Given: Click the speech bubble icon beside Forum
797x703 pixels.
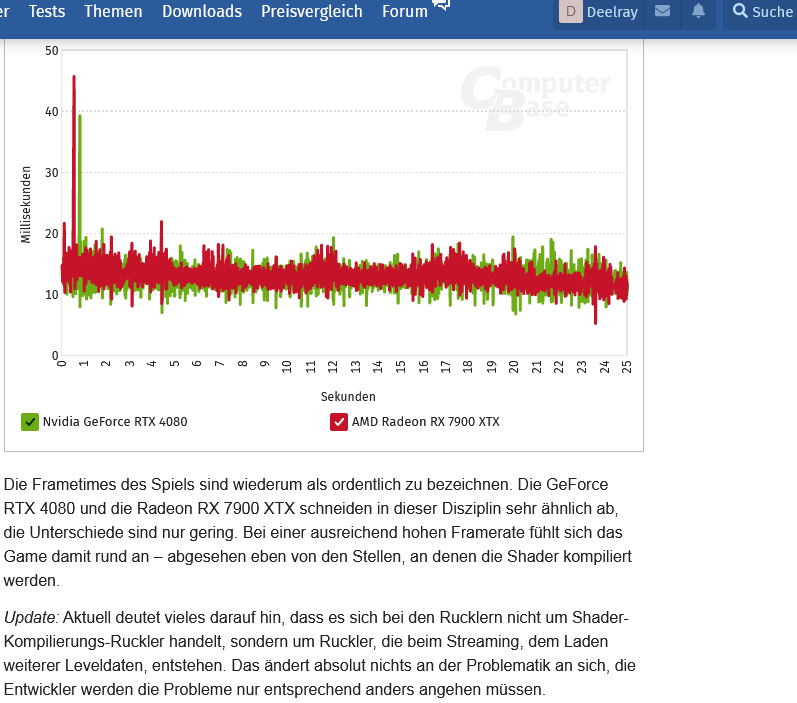Looking at the screenshot, I should (441, 5).
